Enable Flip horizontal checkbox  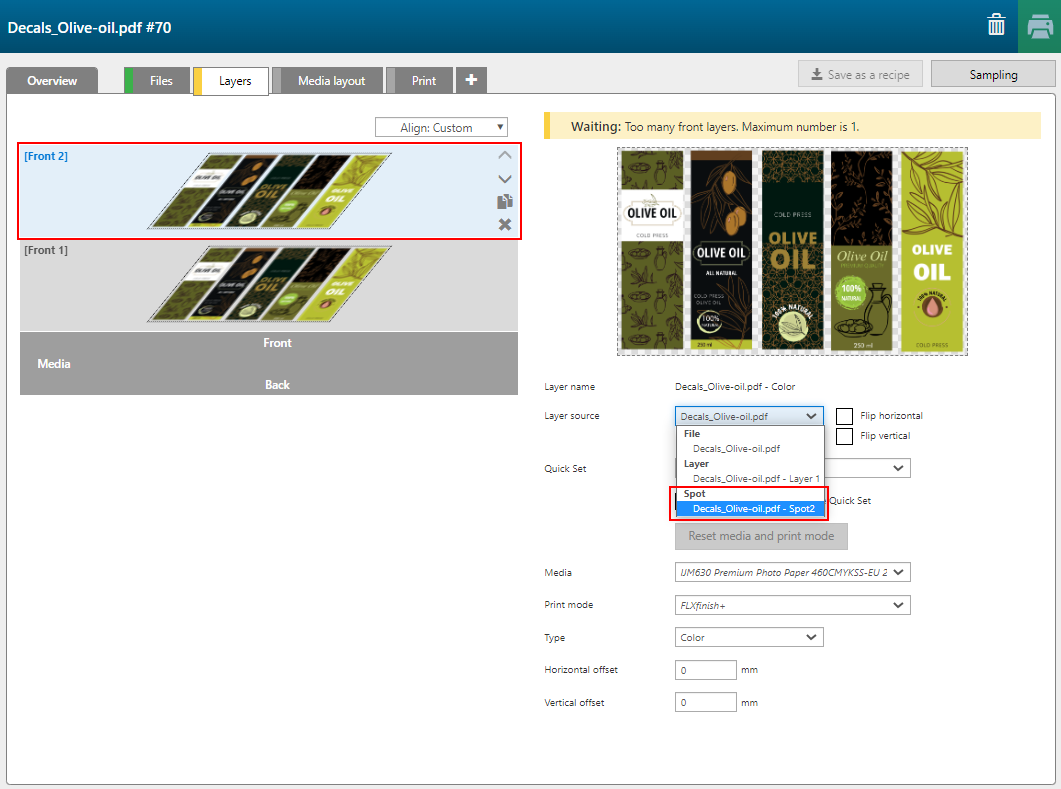[x=845, y=416]
